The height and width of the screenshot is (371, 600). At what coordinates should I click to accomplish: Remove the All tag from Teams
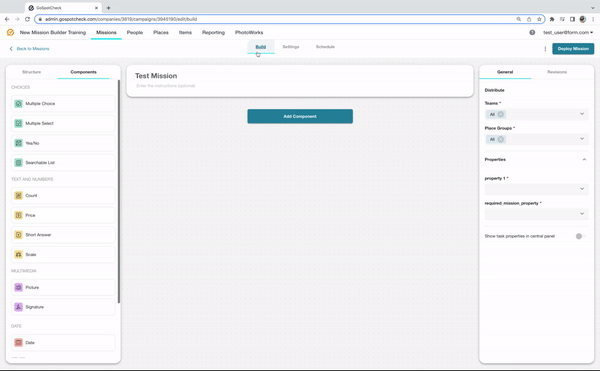(x=501, y=114)
